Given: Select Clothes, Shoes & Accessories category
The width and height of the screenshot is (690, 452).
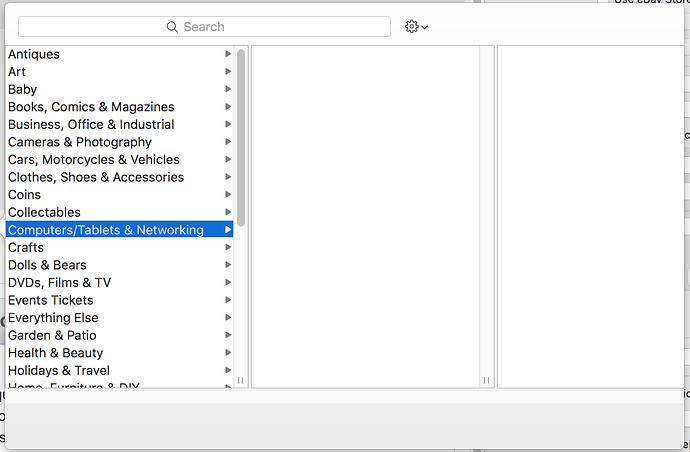Looking at the screenshot, I should [x=119, y=177].
